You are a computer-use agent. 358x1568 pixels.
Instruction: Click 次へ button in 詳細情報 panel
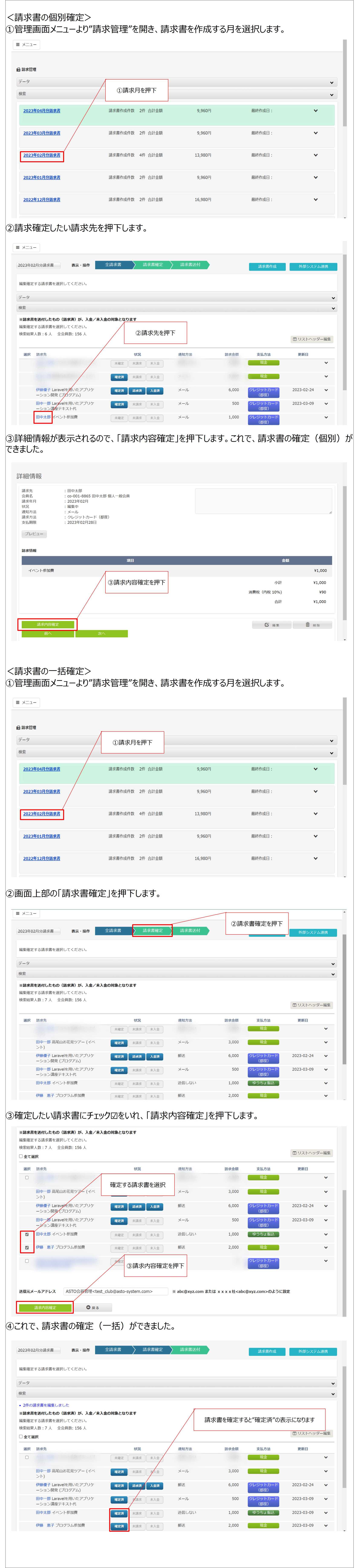point(102,634)
